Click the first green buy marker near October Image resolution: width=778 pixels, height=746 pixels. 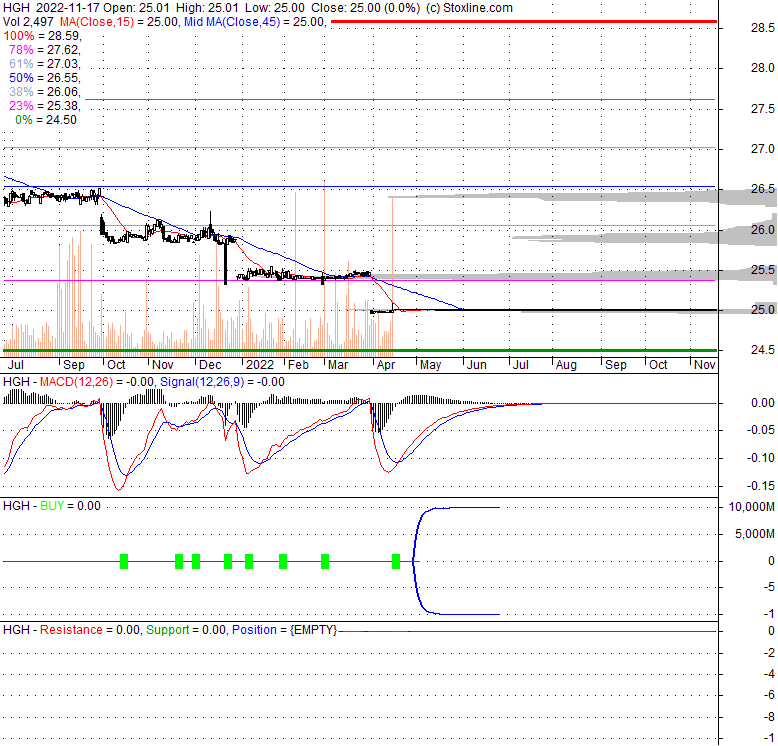tap(124, 561)
